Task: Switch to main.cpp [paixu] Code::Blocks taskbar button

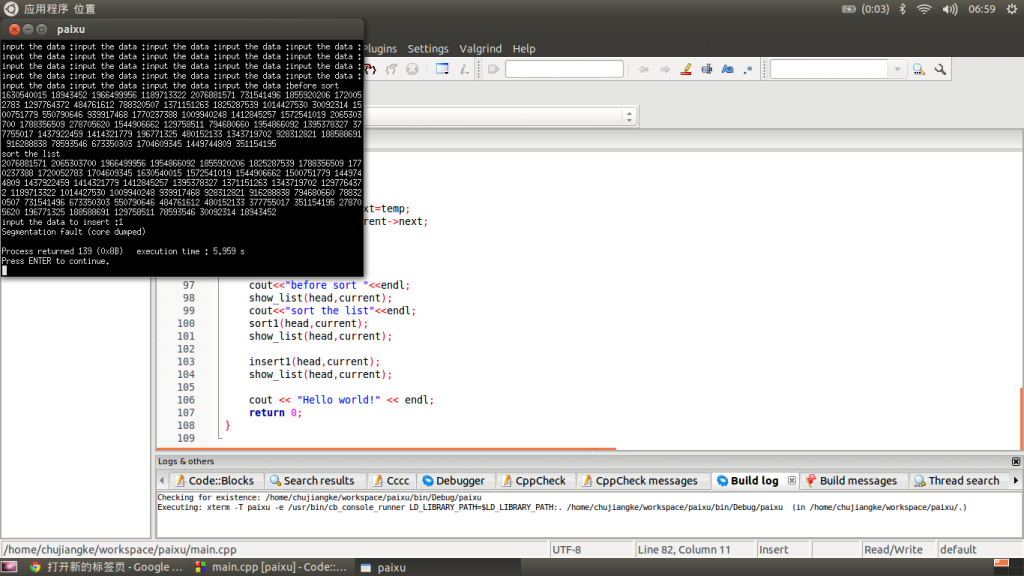Action: 272,567
